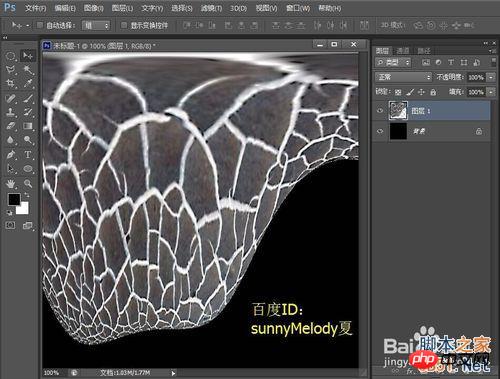This screenshot has width=500, height=379.
Task: Click the 不透明度 opacity 100% field
Action: click(476, 77)
